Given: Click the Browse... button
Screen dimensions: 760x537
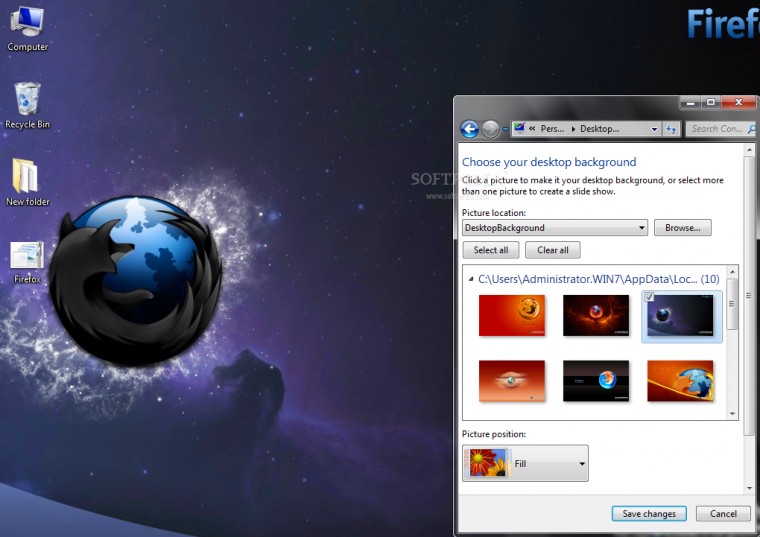Looking at the screenshot, I should click(682, 228).
